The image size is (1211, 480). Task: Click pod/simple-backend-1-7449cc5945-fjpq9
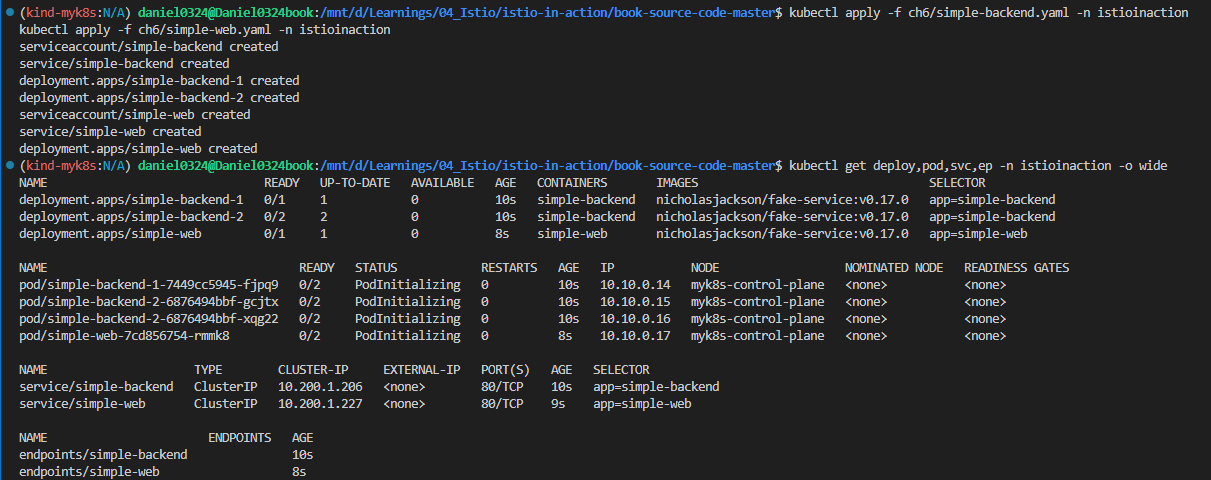(149, 285)
